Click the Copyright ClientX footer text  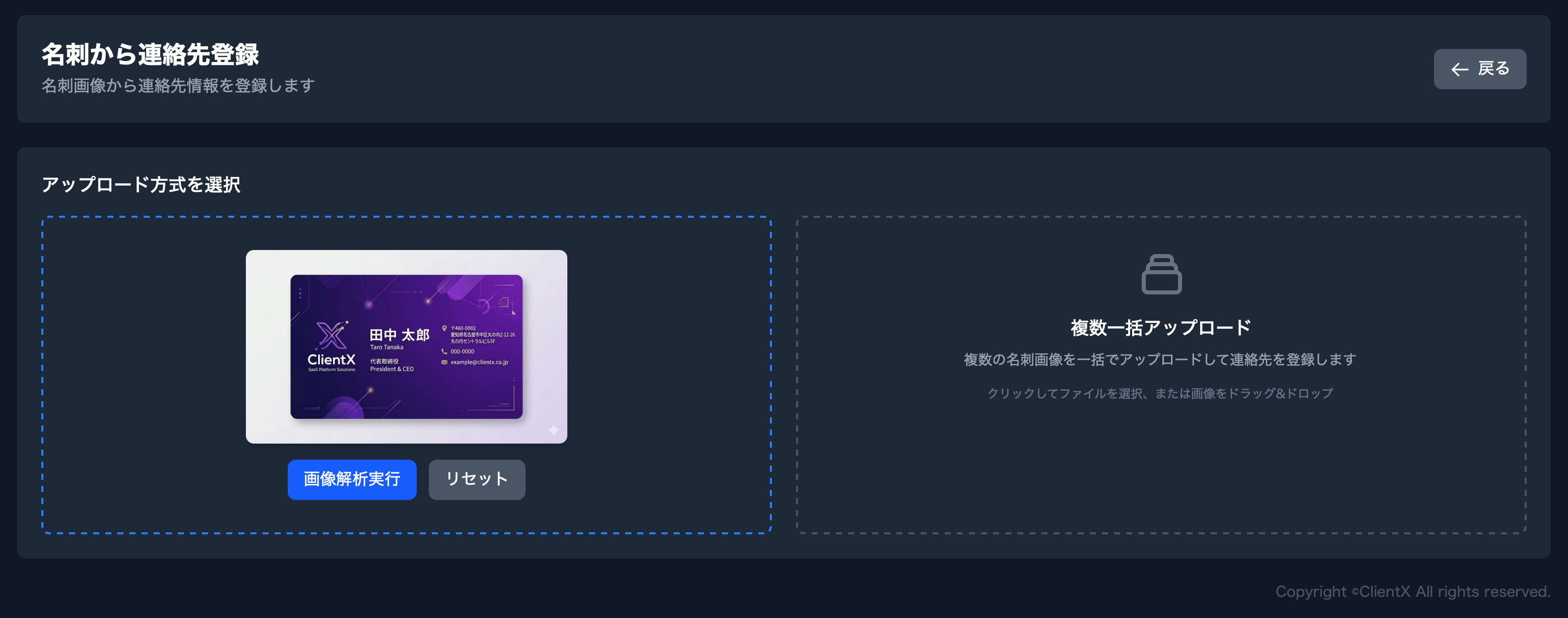pyautogui.click(x=1413, y=592)
